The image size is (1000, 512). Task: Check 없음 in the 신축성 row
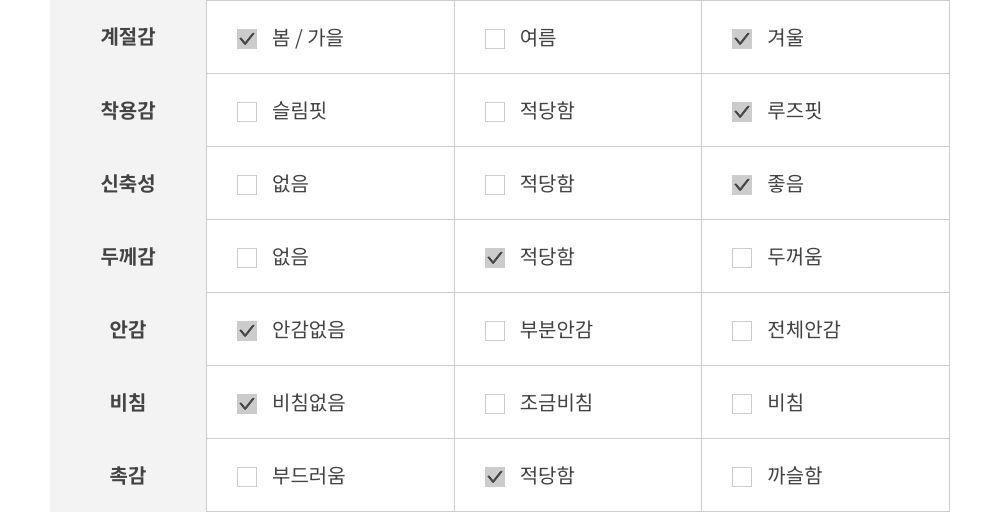(247, 185)
